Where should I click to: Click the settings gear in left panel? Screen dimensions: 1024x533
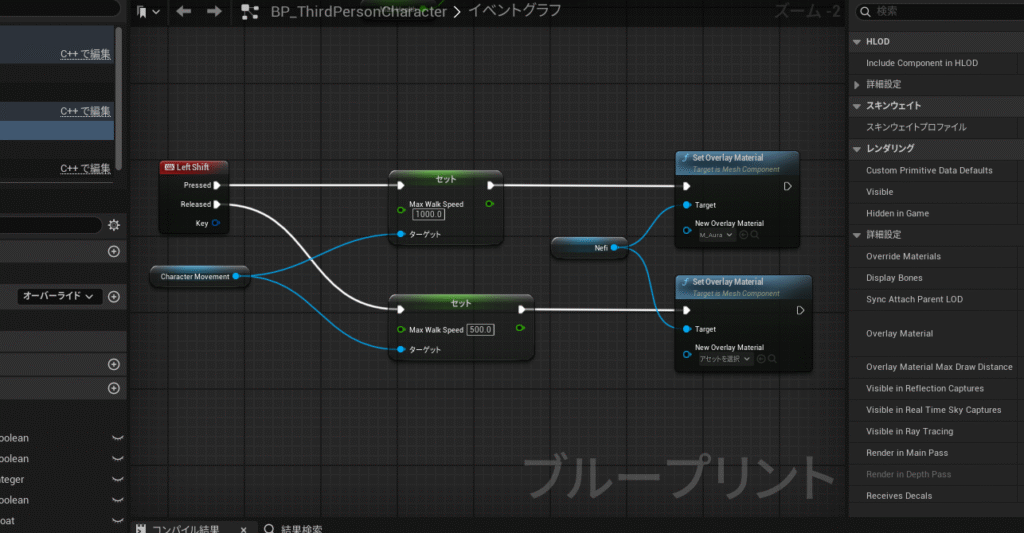[114, 225]
